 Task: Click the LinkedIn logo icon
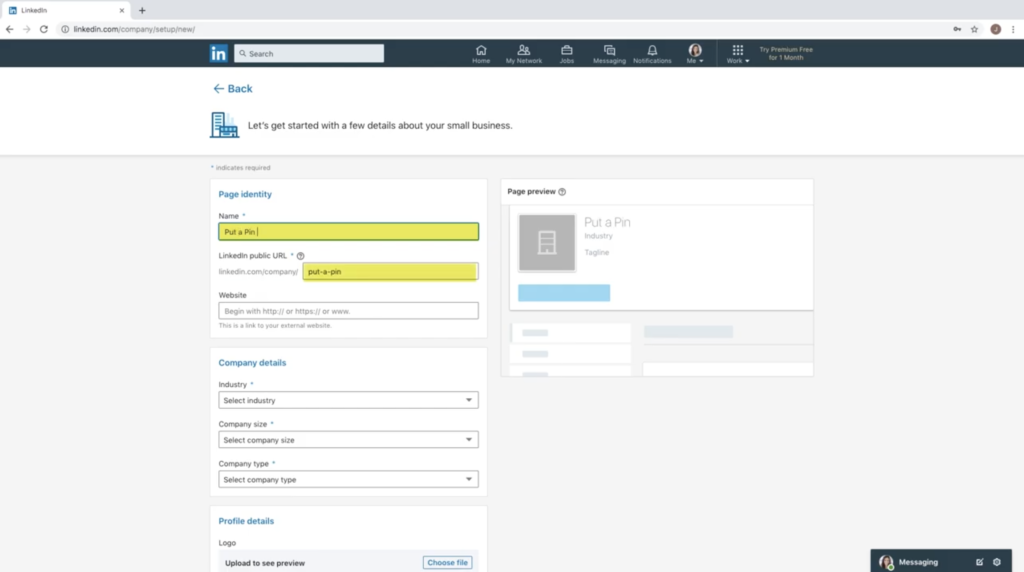218,54
